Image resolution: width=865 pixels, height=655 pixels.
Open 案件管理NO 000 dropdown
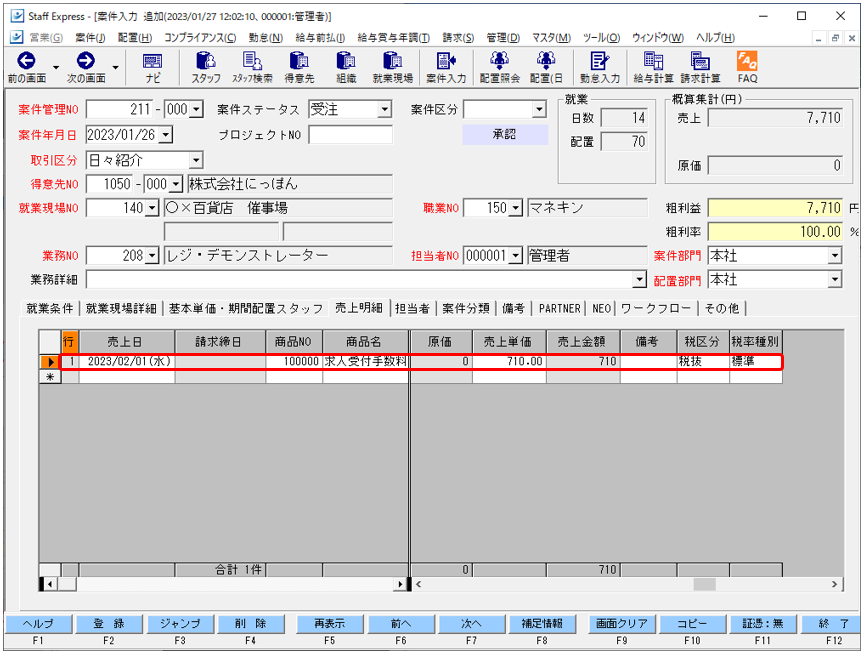(197, 109)
